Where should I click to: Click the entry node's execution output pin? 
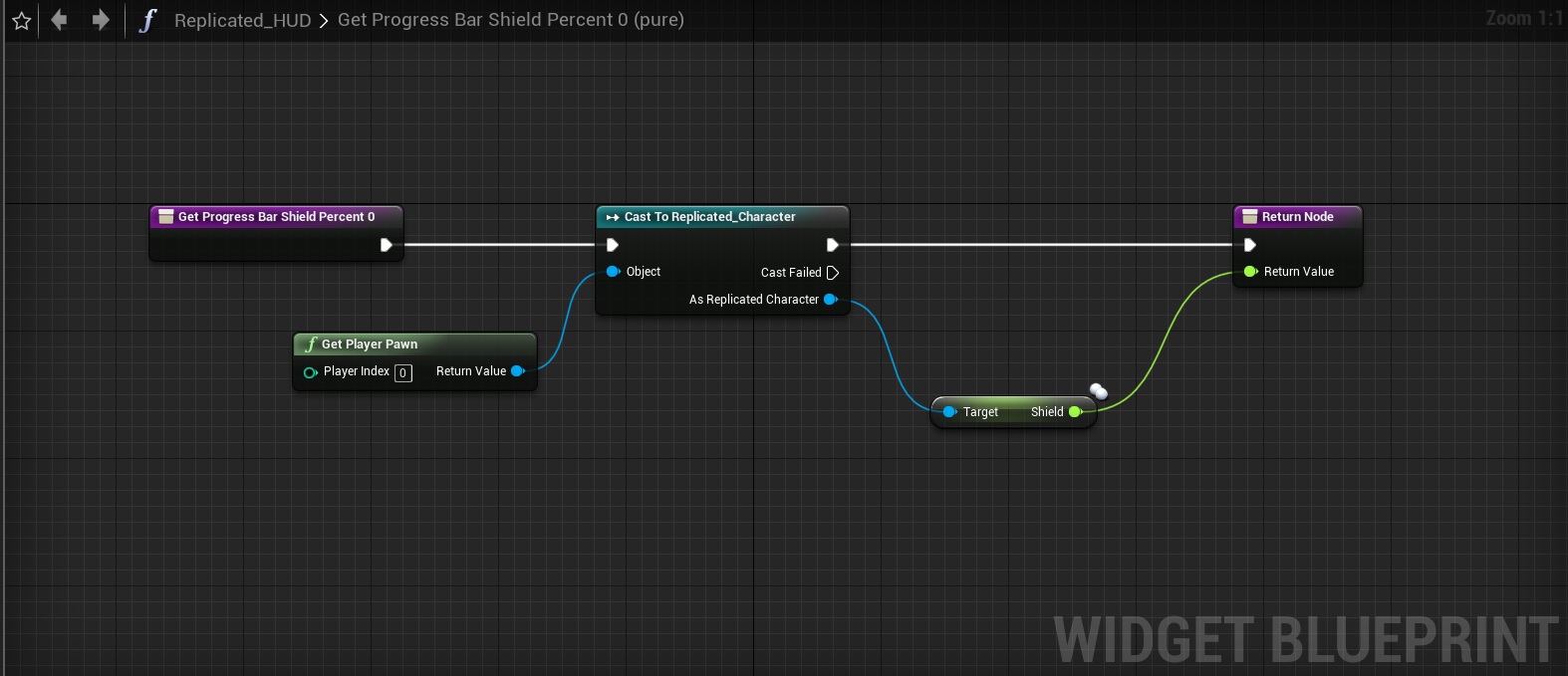tap(387, 245)
